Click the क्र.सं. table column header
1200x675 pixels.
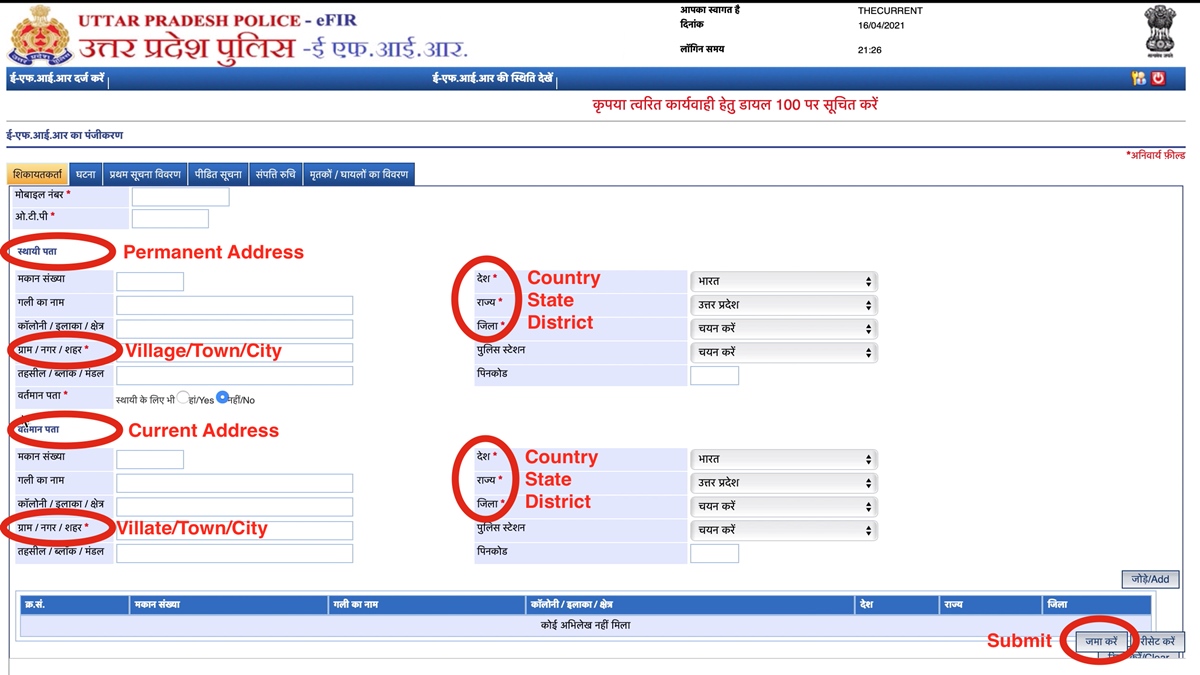[x=74, y=605]
